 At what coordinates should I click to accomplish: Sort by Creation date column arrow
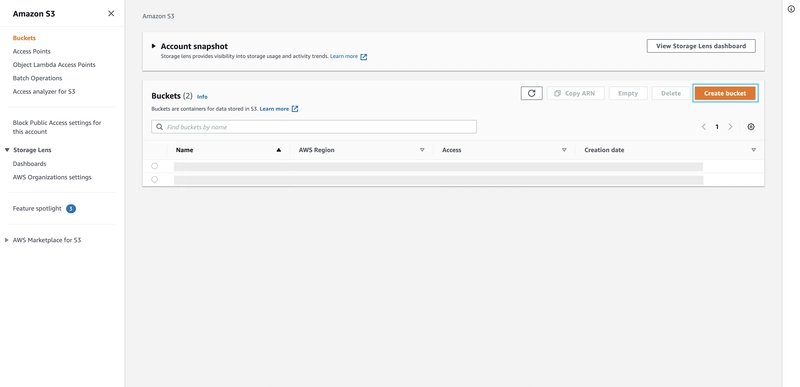pos(754,150)
